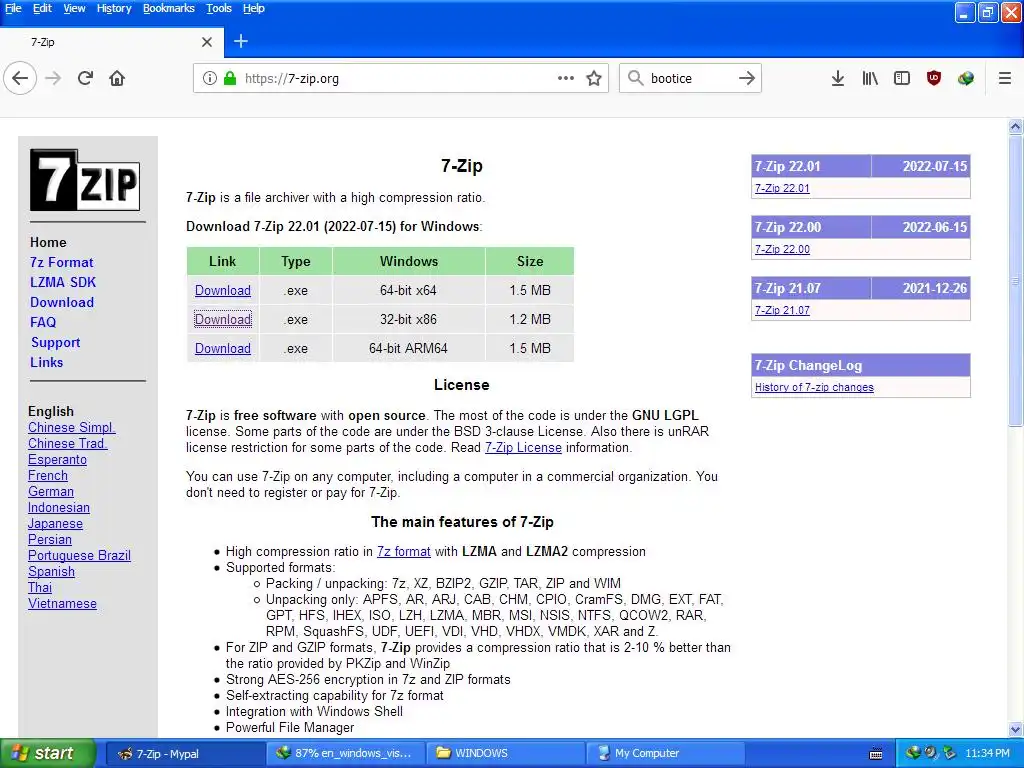
Task: Click the search field containing bootice
Action: [x=691, y=78]
